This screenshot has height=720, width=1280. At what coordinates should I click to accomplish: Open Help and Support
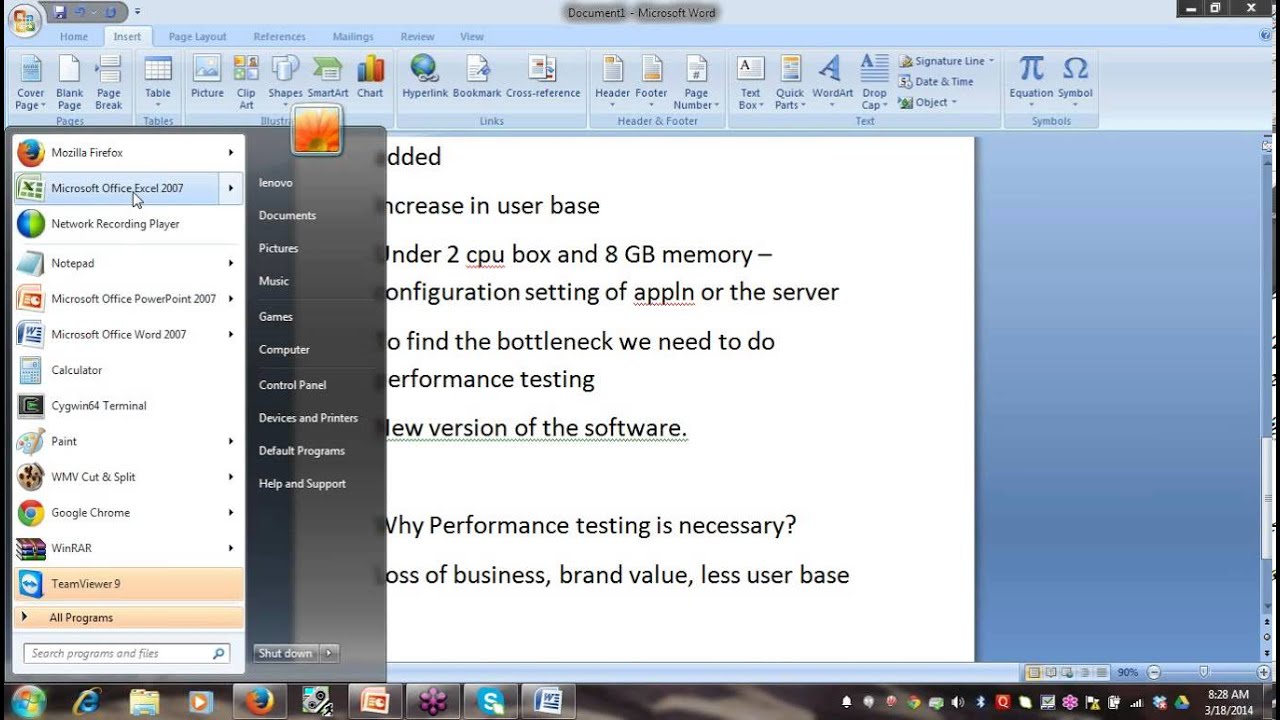[302, 484]
